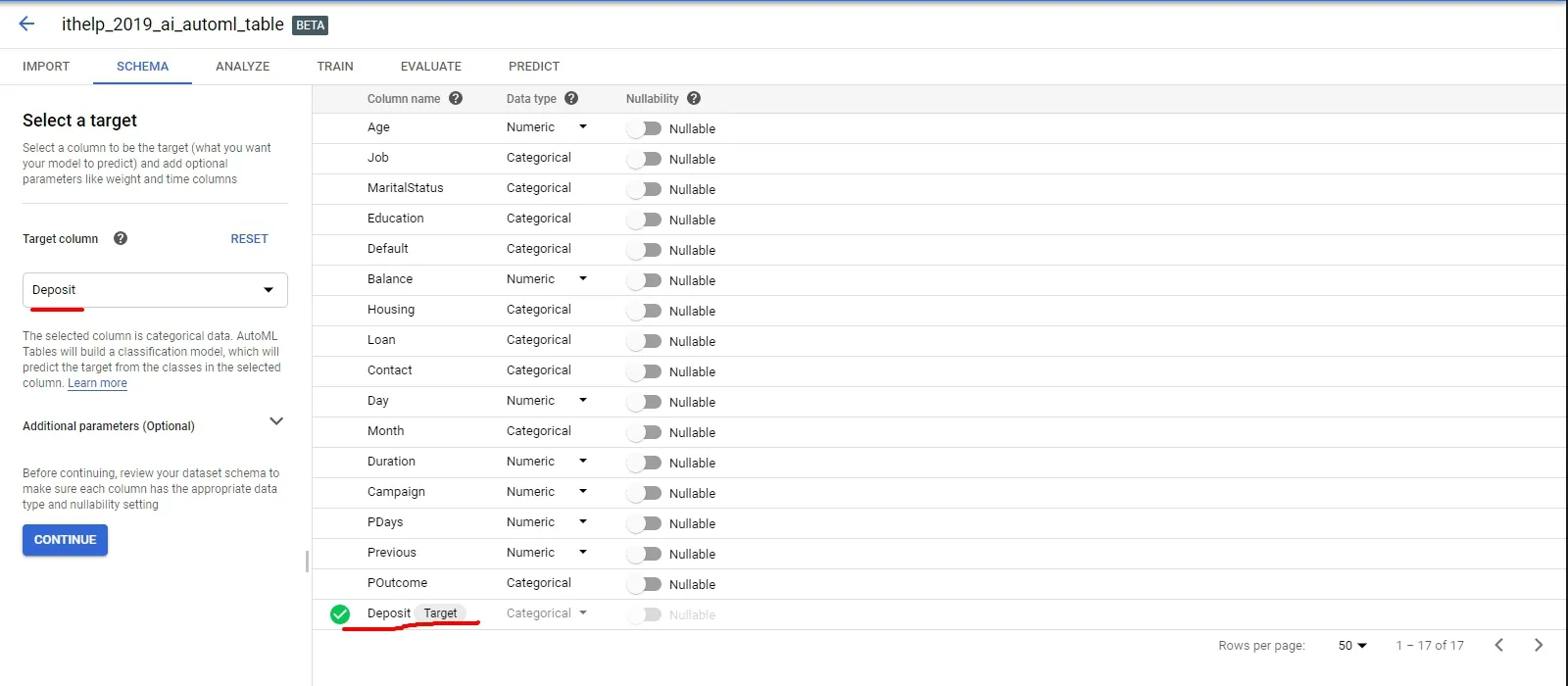
Task: Click the Target chip on Deposit row
Action: click(440, 613)
